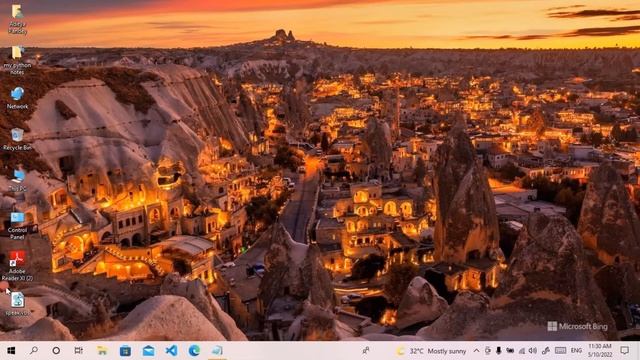The image size is (640, 360).
Task: Open the Mail app from taskbar
Action: pyautogui.click(x=148, y=351)
